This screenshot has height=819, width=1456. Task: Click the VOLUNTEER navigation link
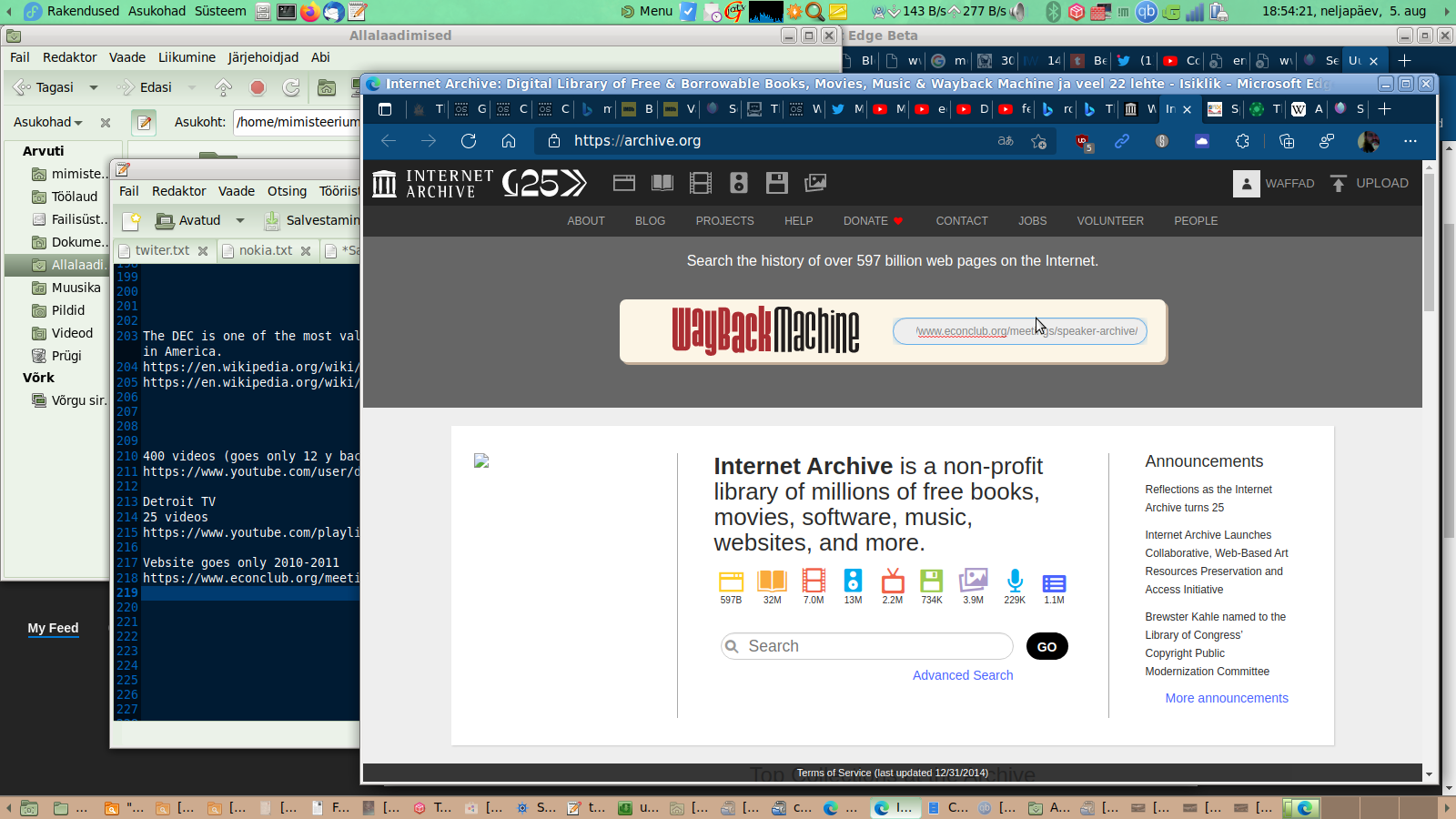pos(1110,221)
